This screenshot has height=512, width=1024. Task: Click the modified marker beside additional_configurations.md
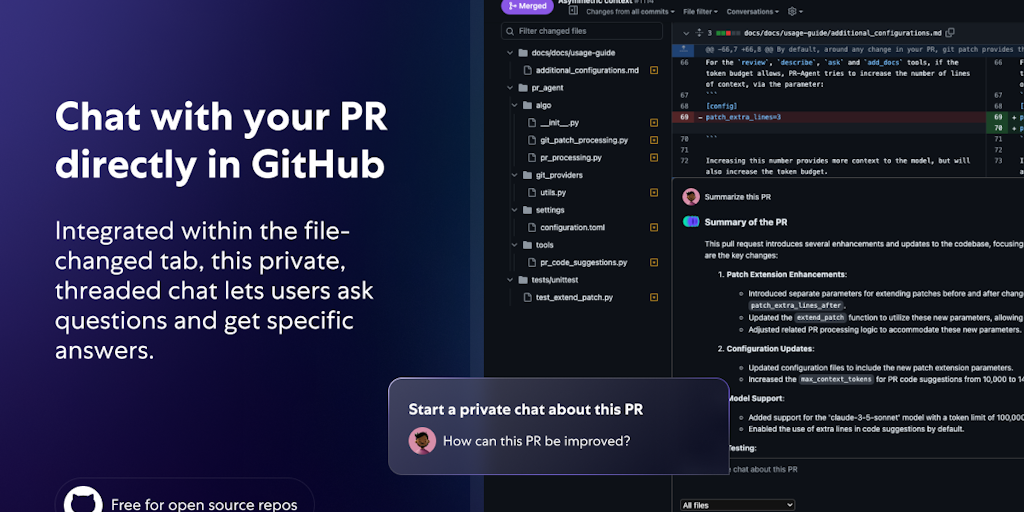[654, 70]
